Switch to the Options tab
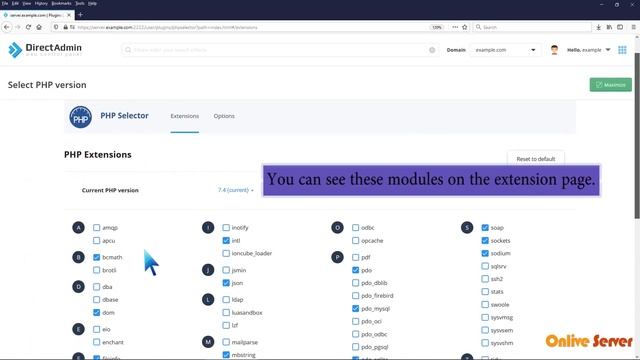The height and width of the screenshot is (360, 640). (224, 116)
